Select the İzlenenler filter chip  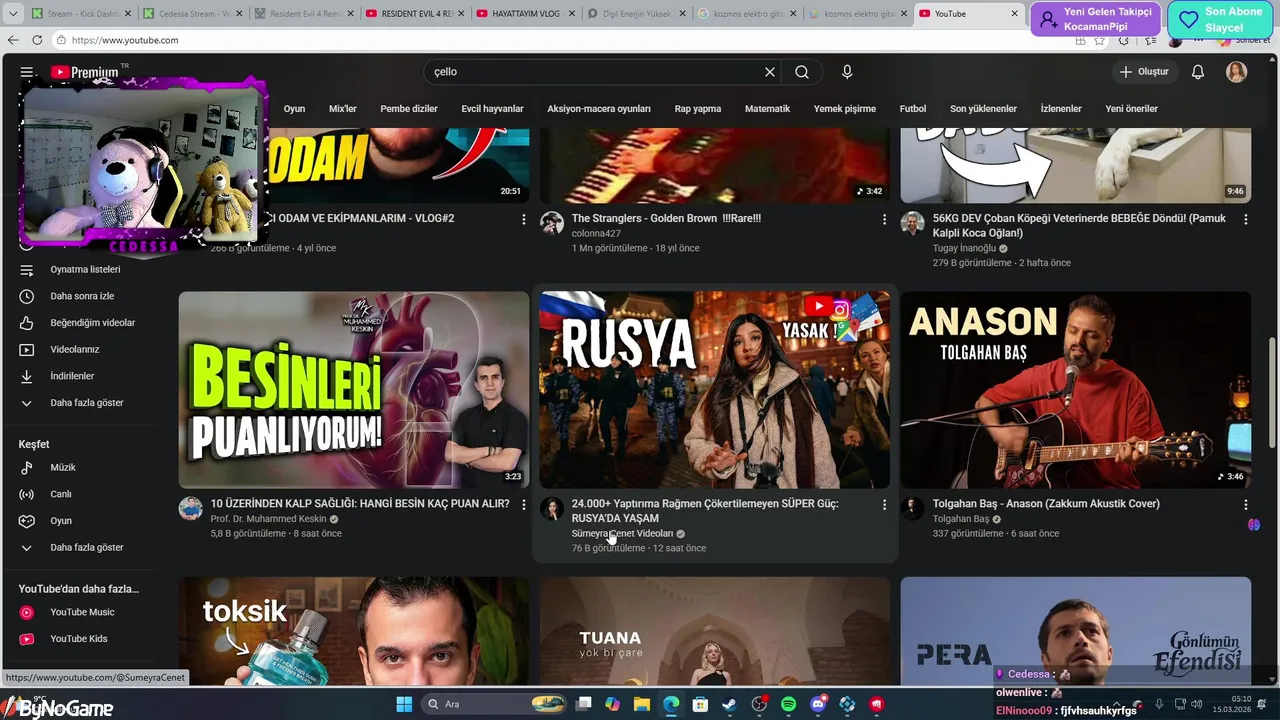tap(1061, 109)
